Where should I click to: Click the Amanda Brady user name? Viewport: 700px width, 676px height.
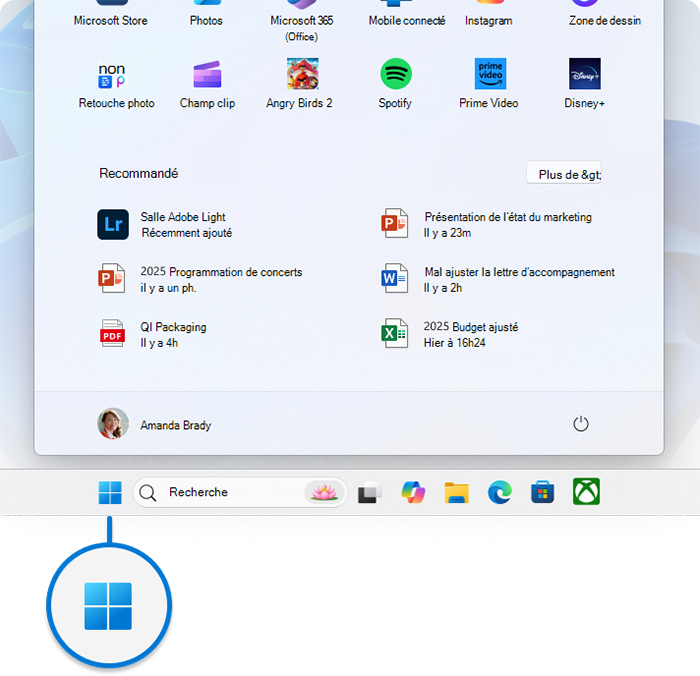pyautogui.click(x=176, y=425)
